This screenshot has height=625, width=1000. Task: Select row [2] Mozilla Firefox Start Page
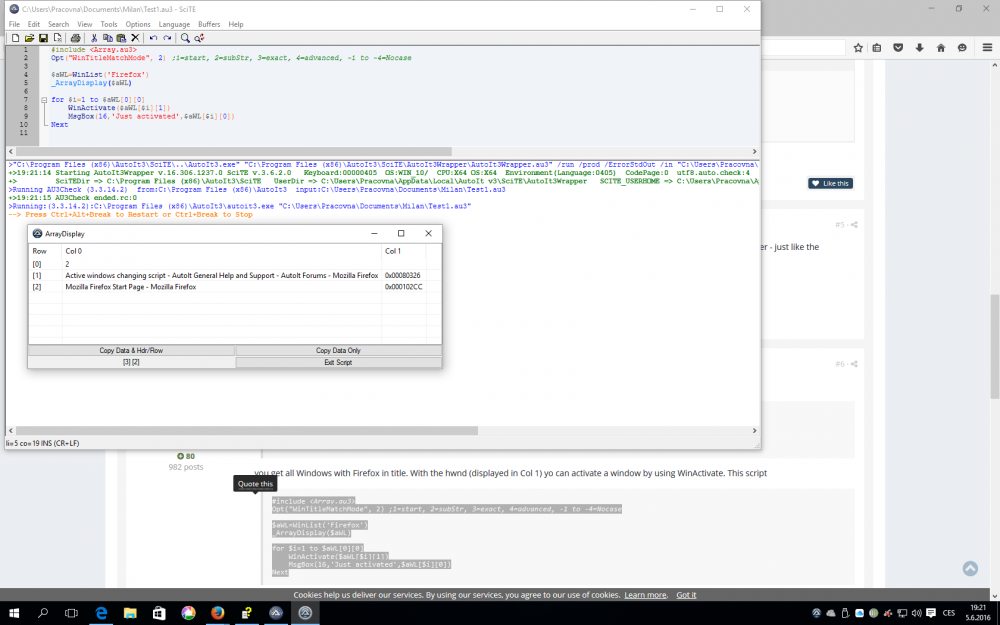(x=131, y=287)
